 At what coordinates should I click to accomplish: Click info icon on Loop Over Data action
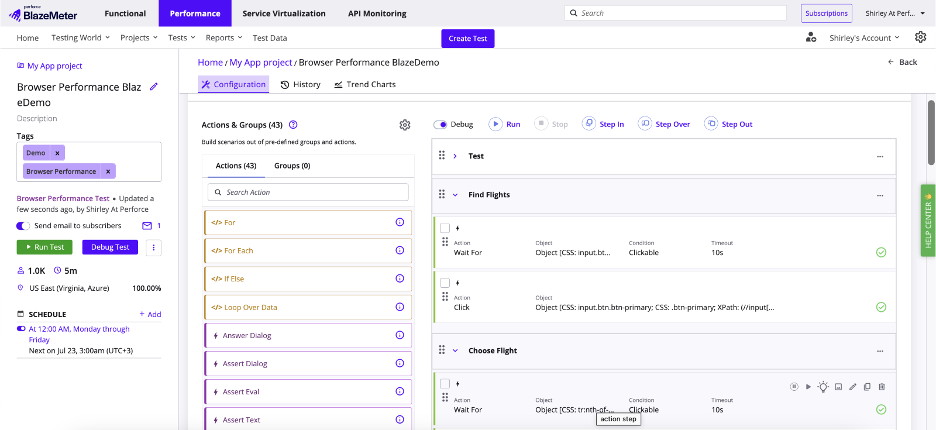click(400, 307)
